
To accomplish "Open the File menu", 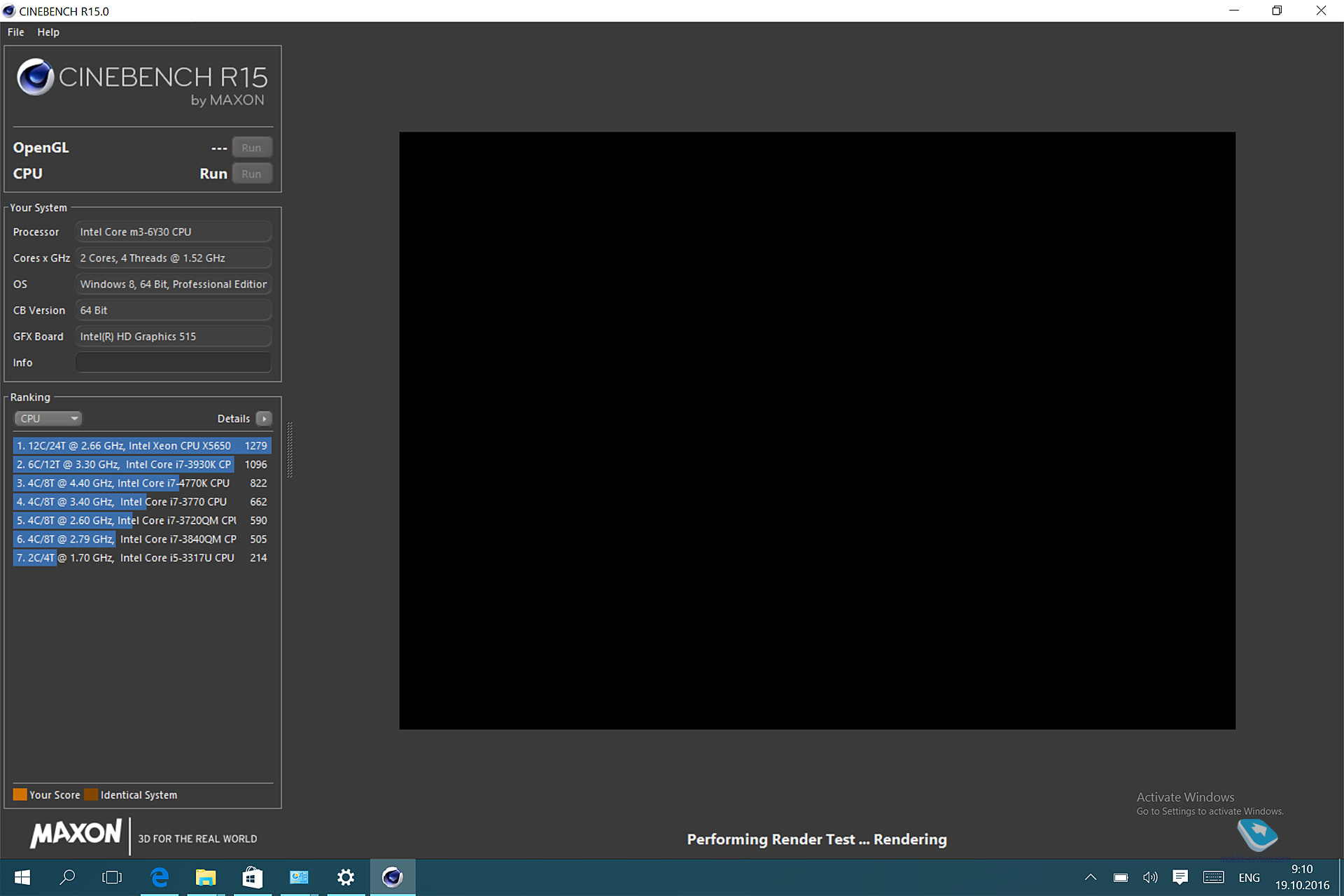I will [15, 32].
